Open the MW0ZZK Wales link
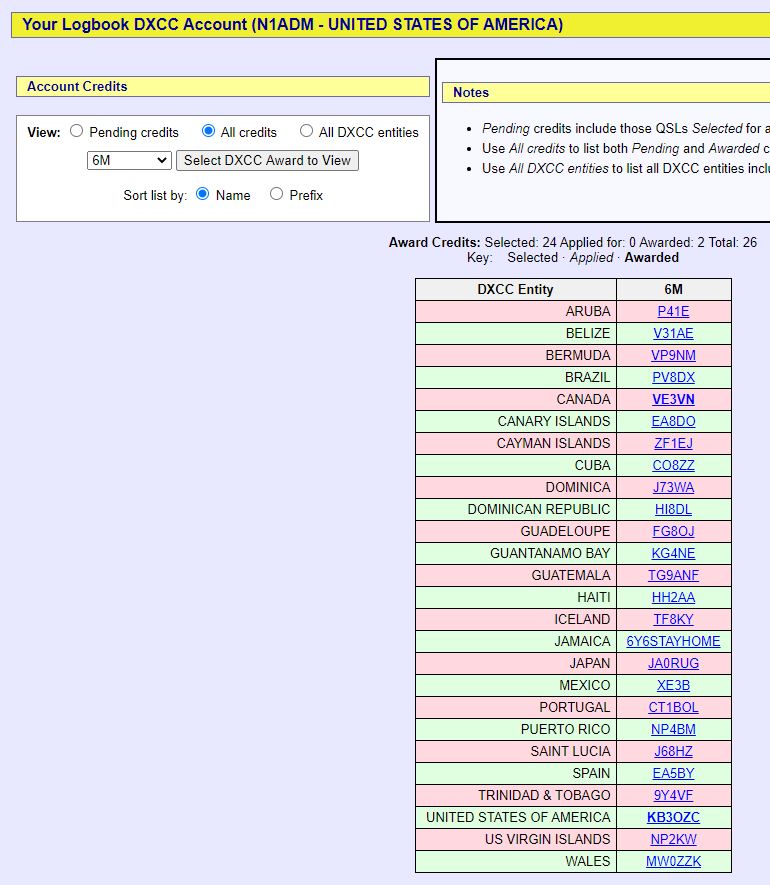The width and height of the screenshot is (770, 885). pos(673,862)
